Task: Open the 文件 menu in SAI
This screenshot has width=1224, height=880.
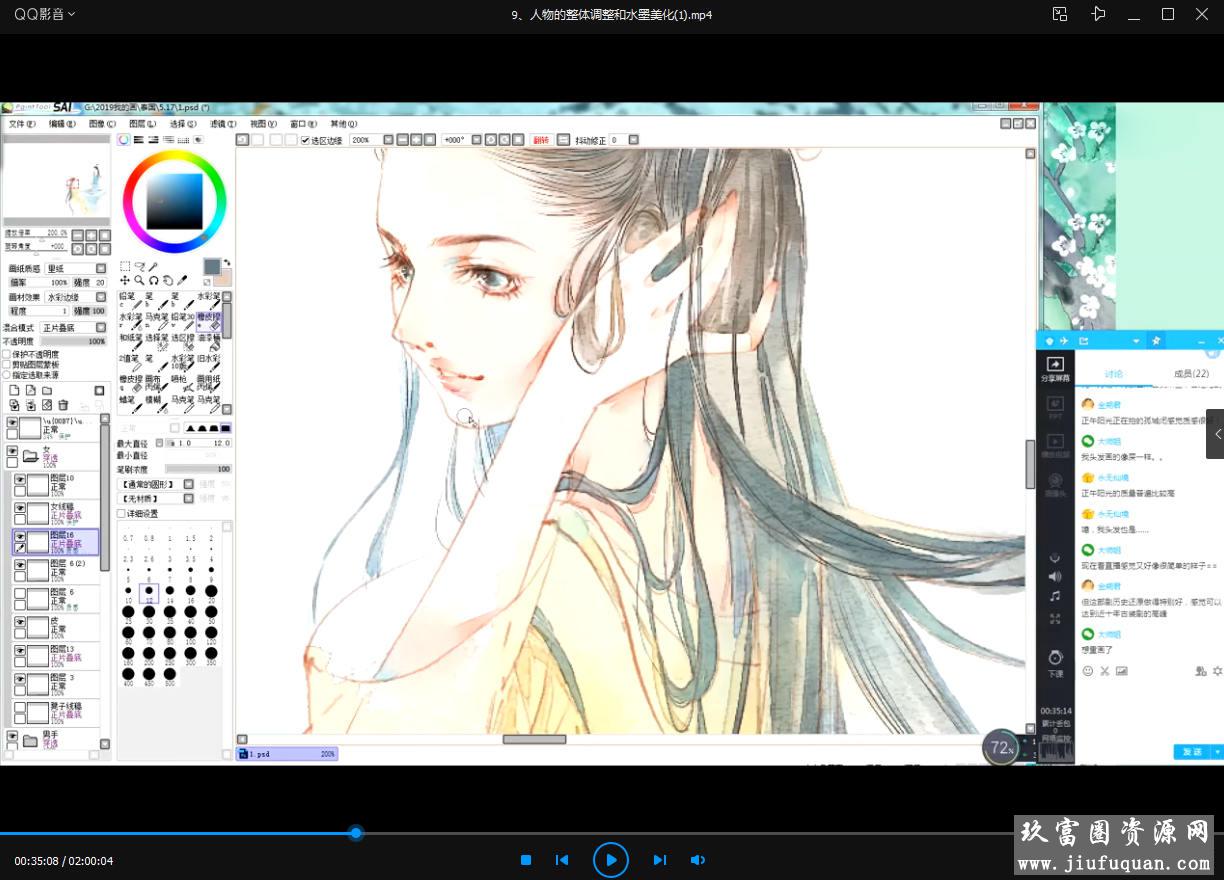Action: click(21, 124)
